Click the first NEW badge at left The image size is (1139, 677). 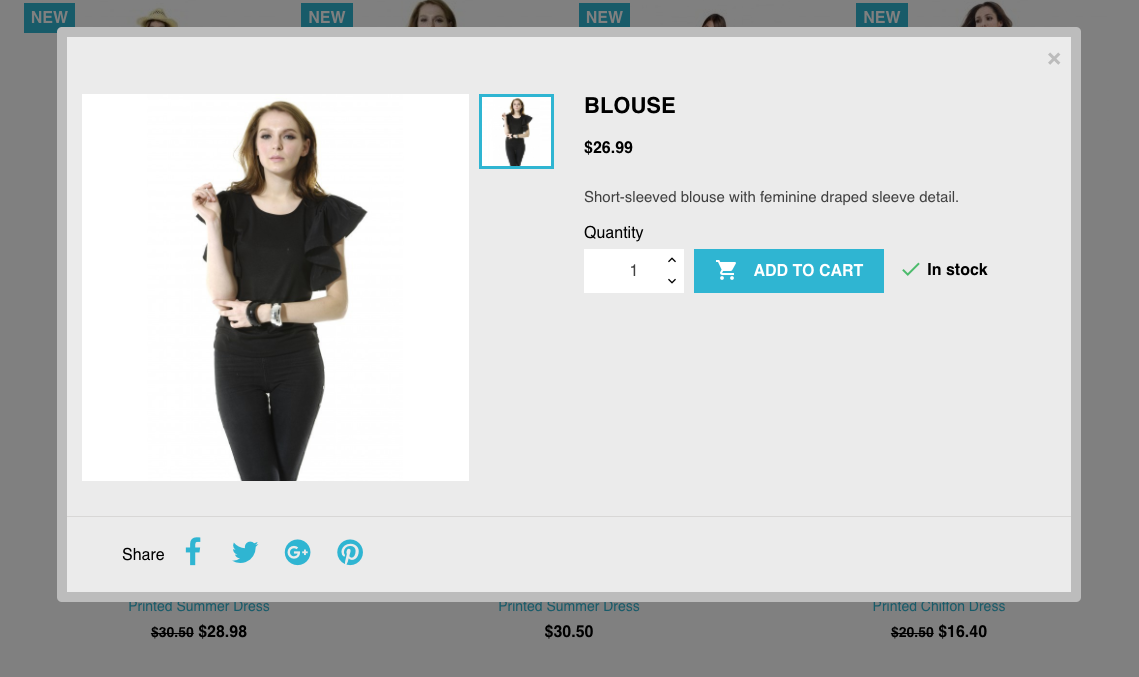click(x=49, y=17)
